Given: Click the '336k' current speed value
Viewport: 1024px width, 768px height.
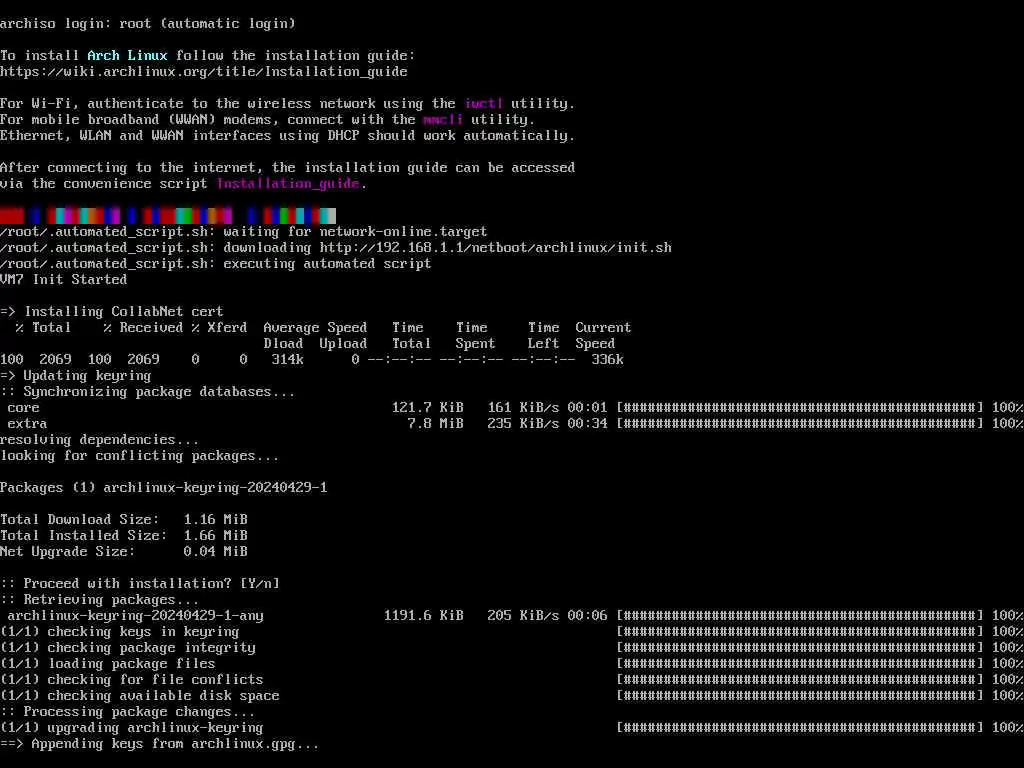Looking at the screenshot, I should click(x=607, y=360).
